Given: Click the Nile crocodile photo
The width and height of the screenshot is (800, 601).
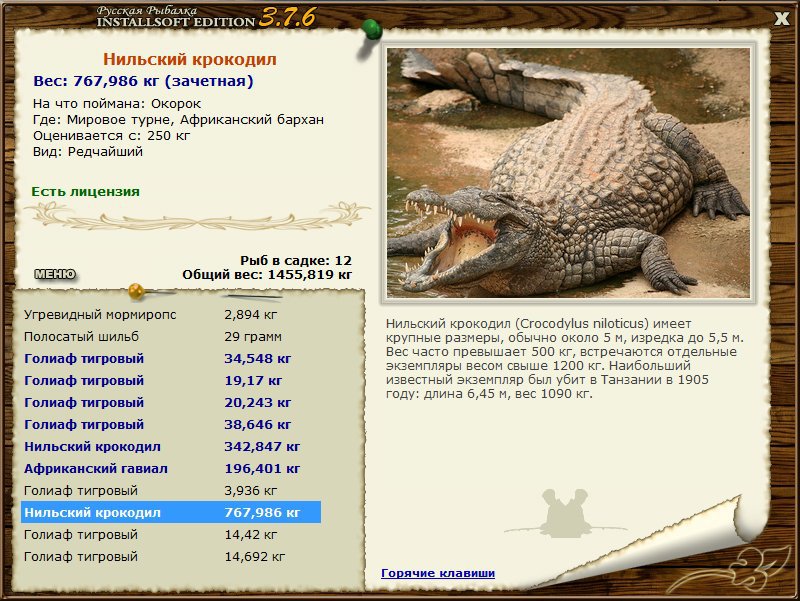Looking at the screenshot, I should click(568, 174).
